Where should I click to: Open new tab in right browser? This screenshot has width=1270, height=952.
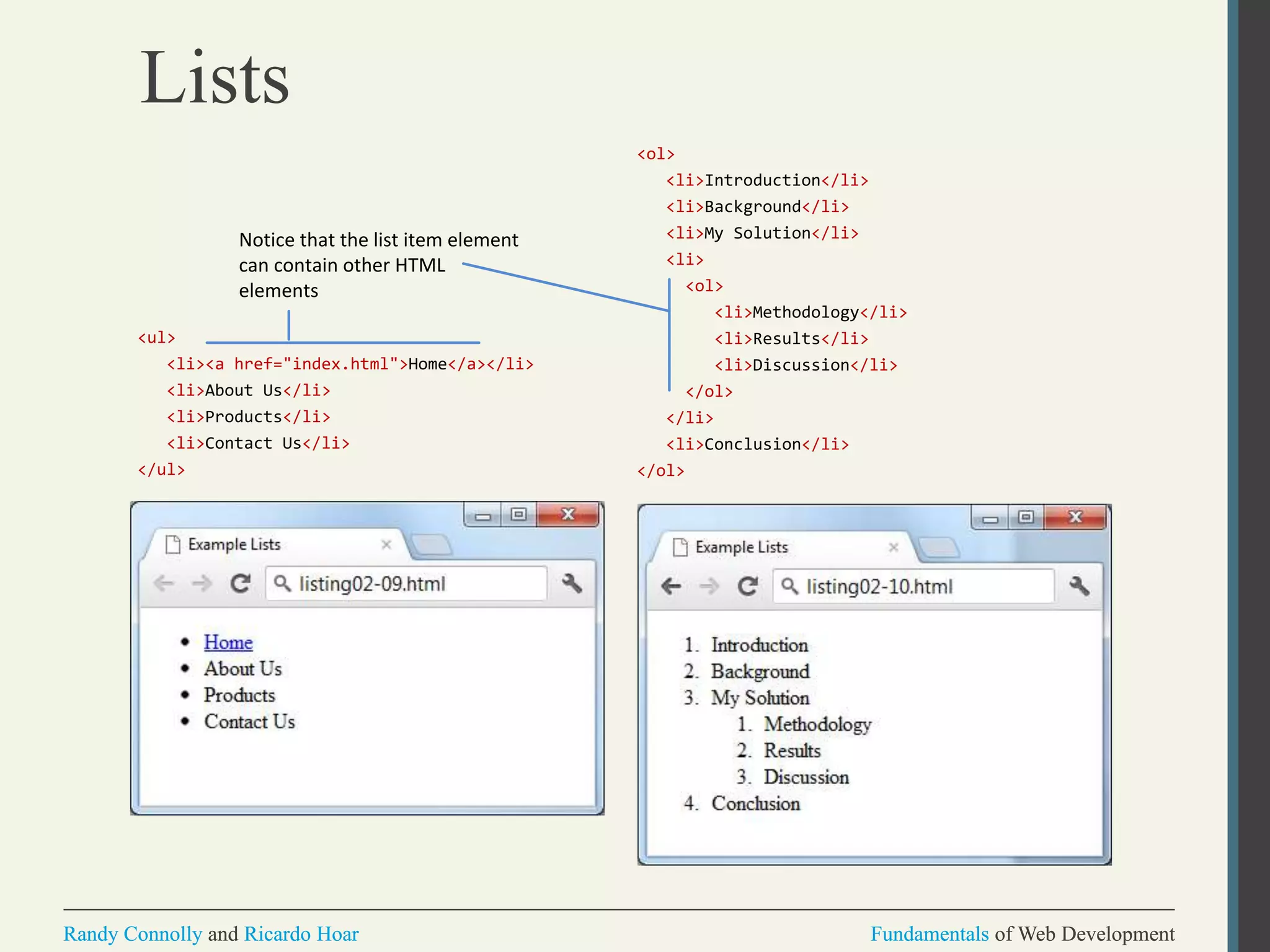click(939, 547)
